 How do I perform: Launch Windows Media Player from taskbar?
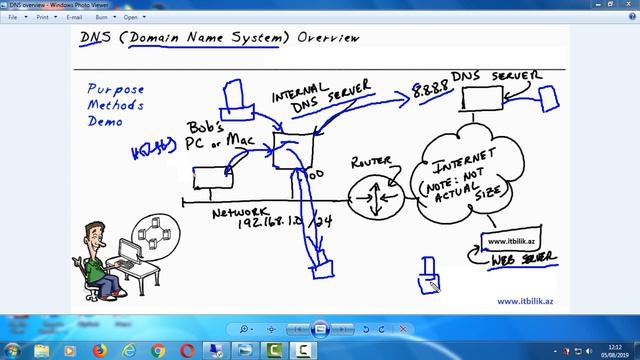click(70, 351)
